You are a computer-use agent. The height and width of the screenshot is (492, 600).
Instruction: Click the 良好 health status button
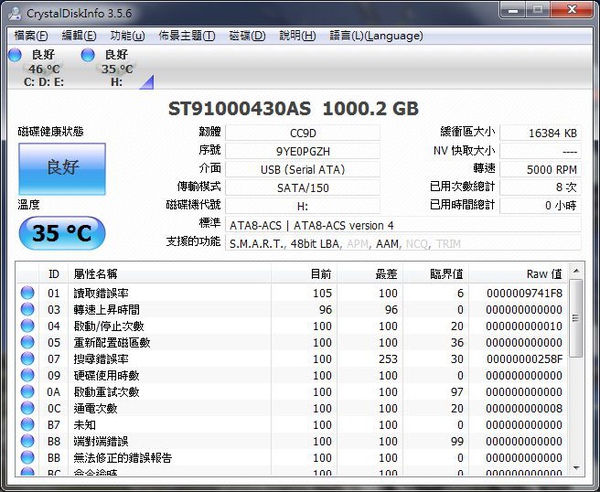[x=62, y=169]
